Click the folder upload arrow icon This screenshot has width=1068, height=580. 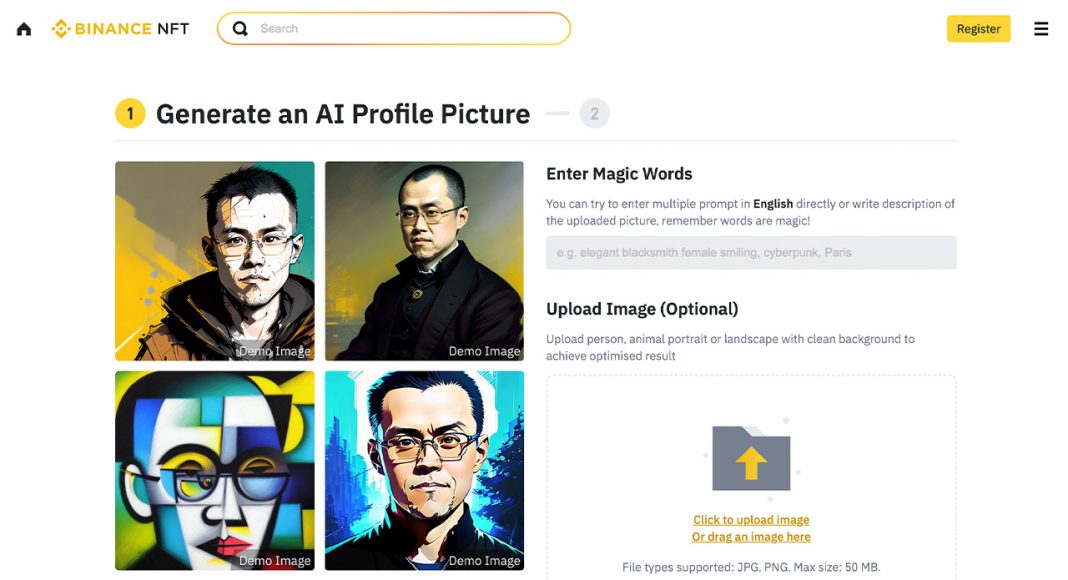(x=751, y=458)
